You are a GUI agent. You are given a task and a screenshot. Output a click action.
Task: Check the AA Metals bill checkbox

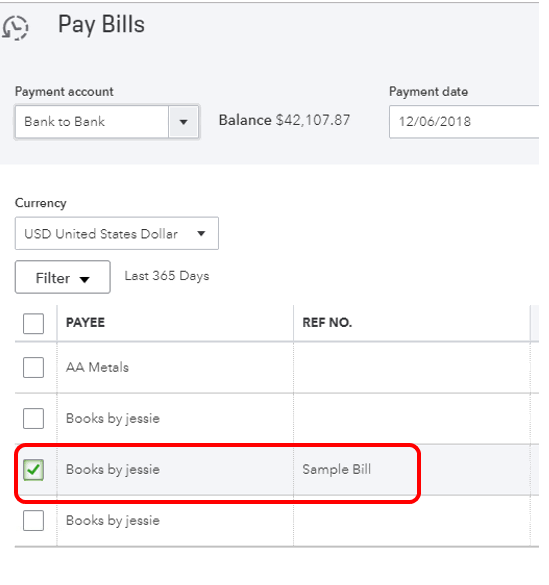33,367
